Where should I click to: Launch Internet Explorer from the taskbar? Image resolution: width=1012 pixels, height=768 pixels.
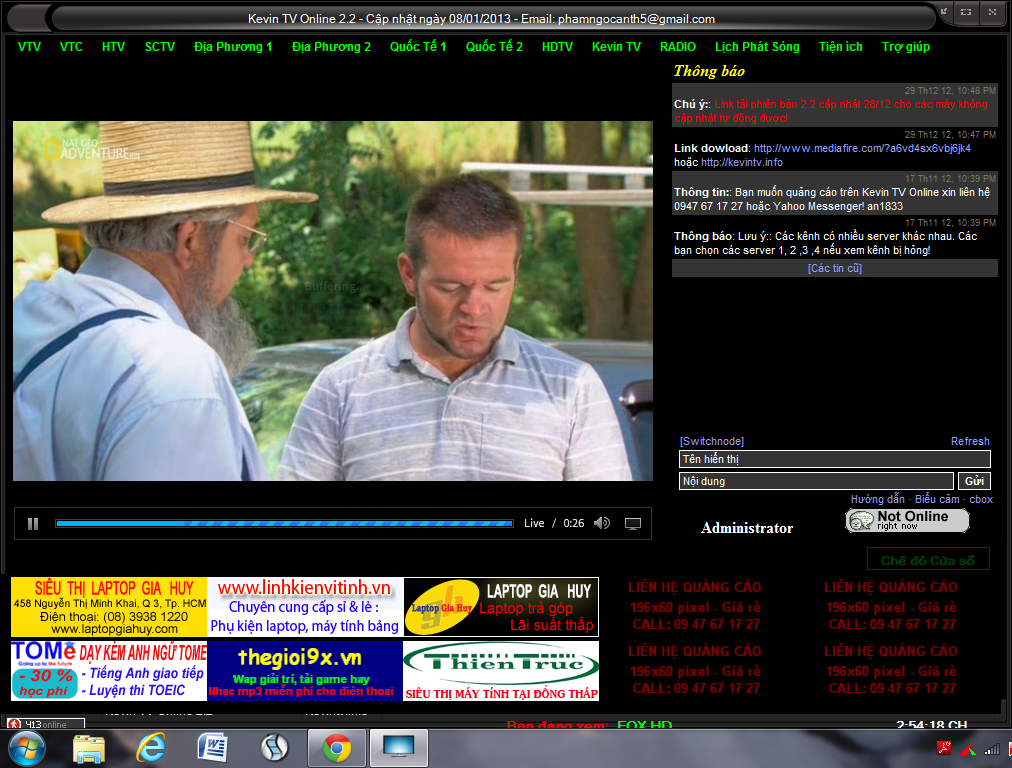tap(150, 749)
